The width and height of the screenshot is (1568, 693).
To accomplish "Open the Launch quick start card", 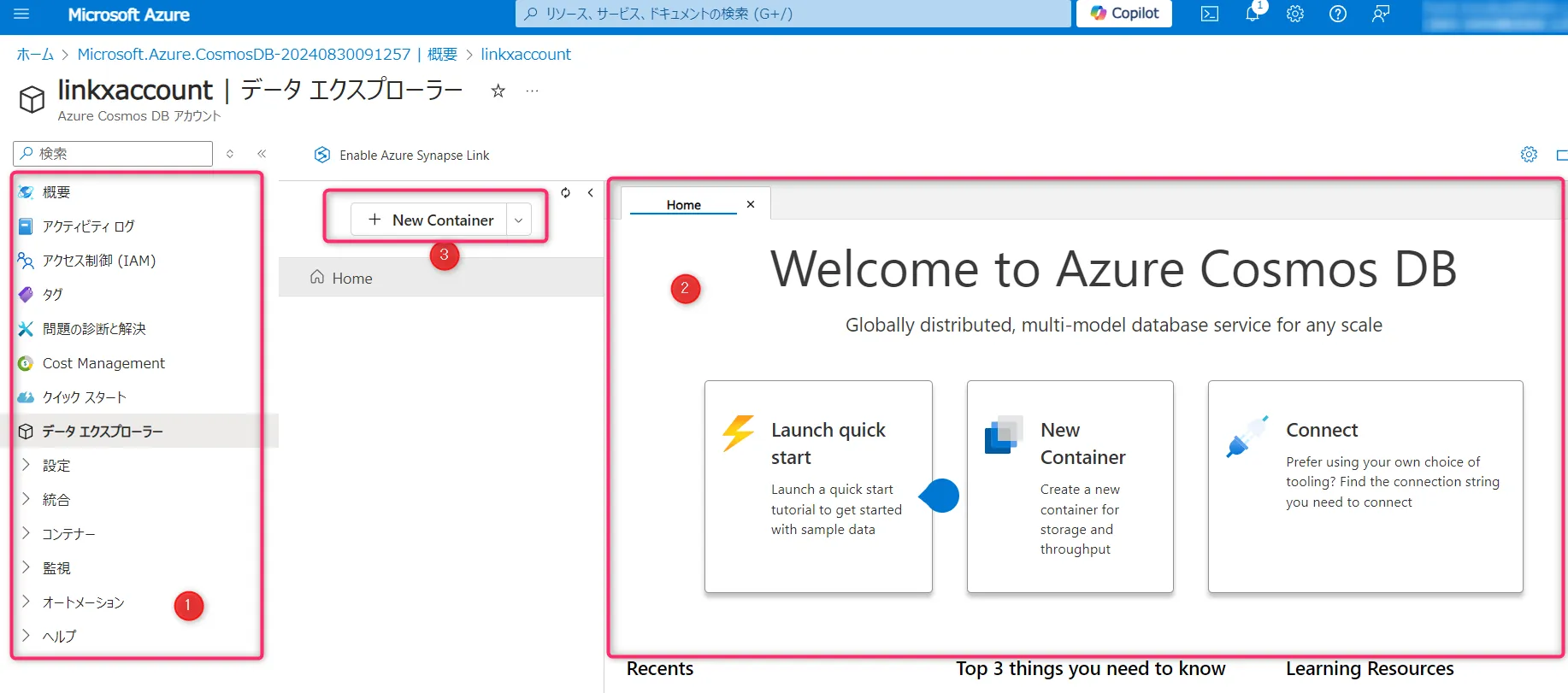I will click(x=818, y=486).
